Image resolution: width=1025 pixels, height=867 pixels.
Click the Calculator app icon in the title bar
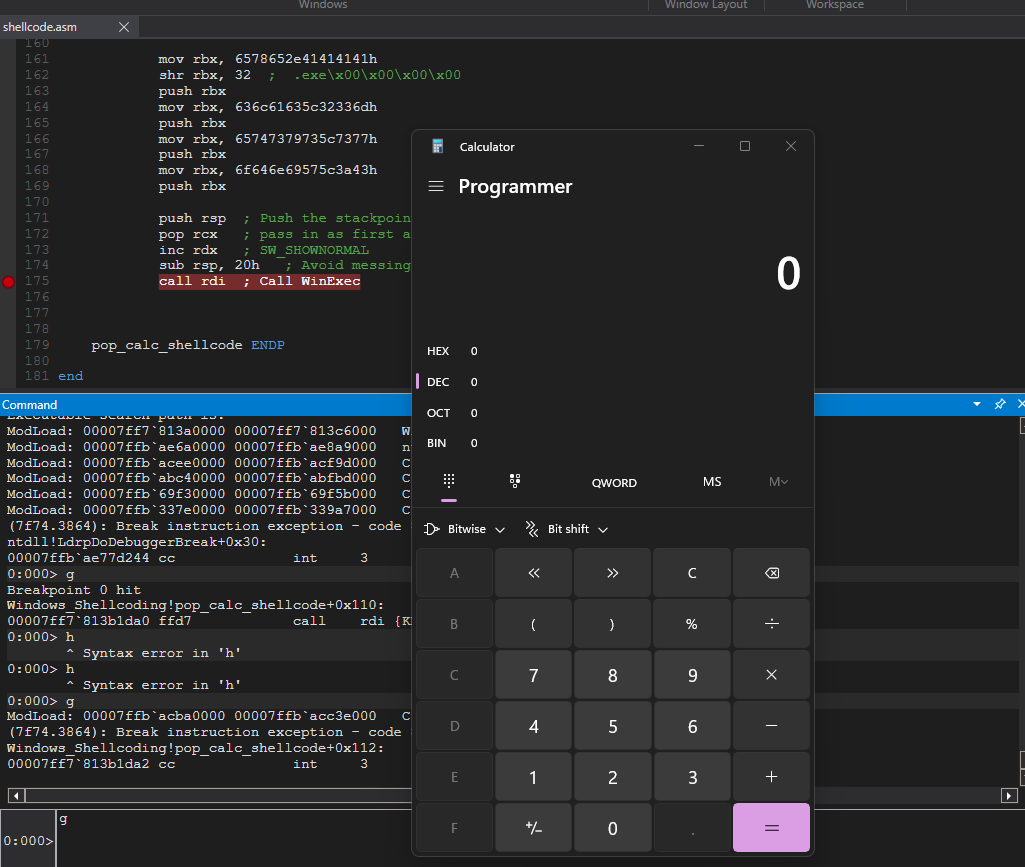(438, 146)
